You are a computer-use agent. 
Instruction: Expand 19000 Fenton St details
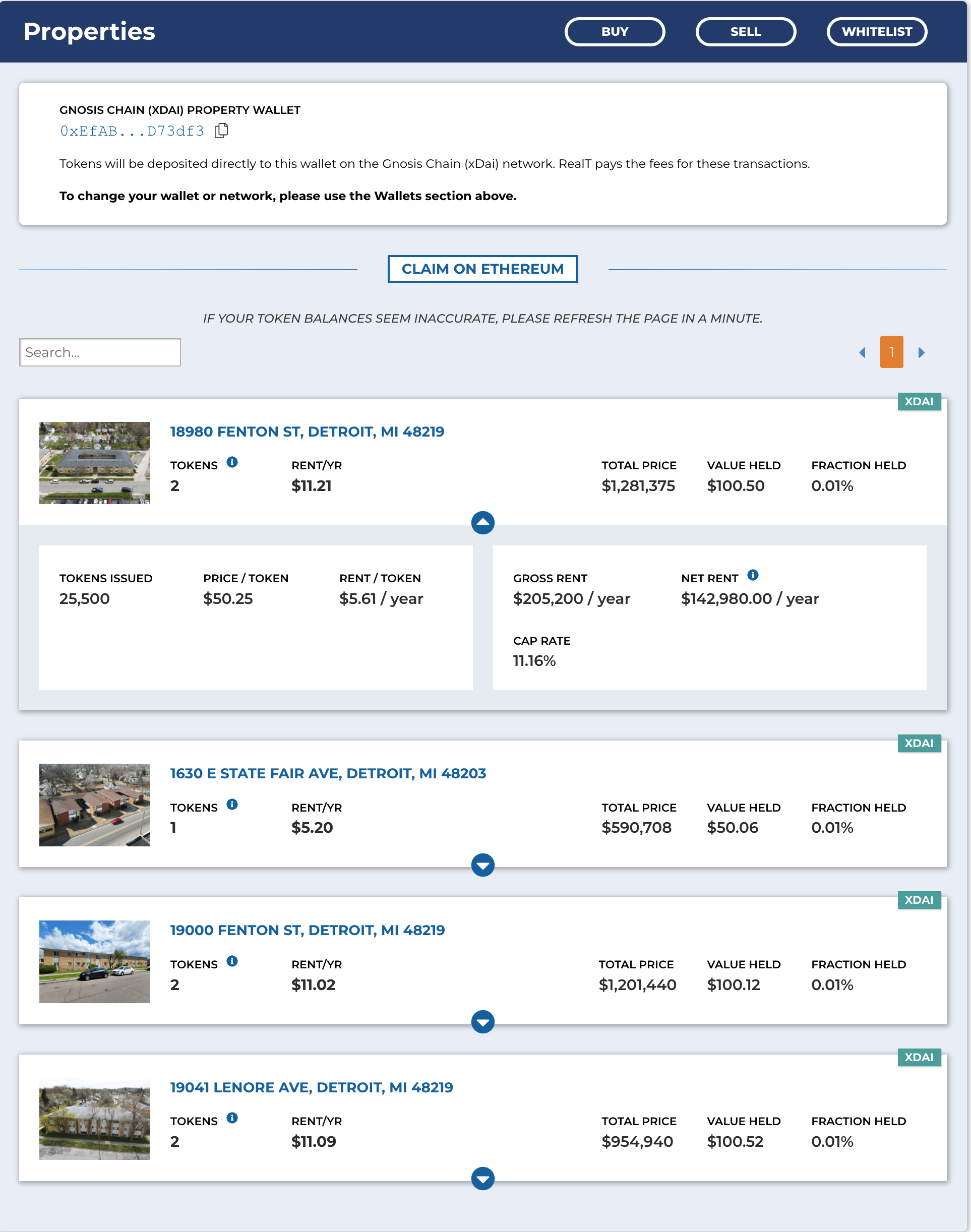point(482,1022)
